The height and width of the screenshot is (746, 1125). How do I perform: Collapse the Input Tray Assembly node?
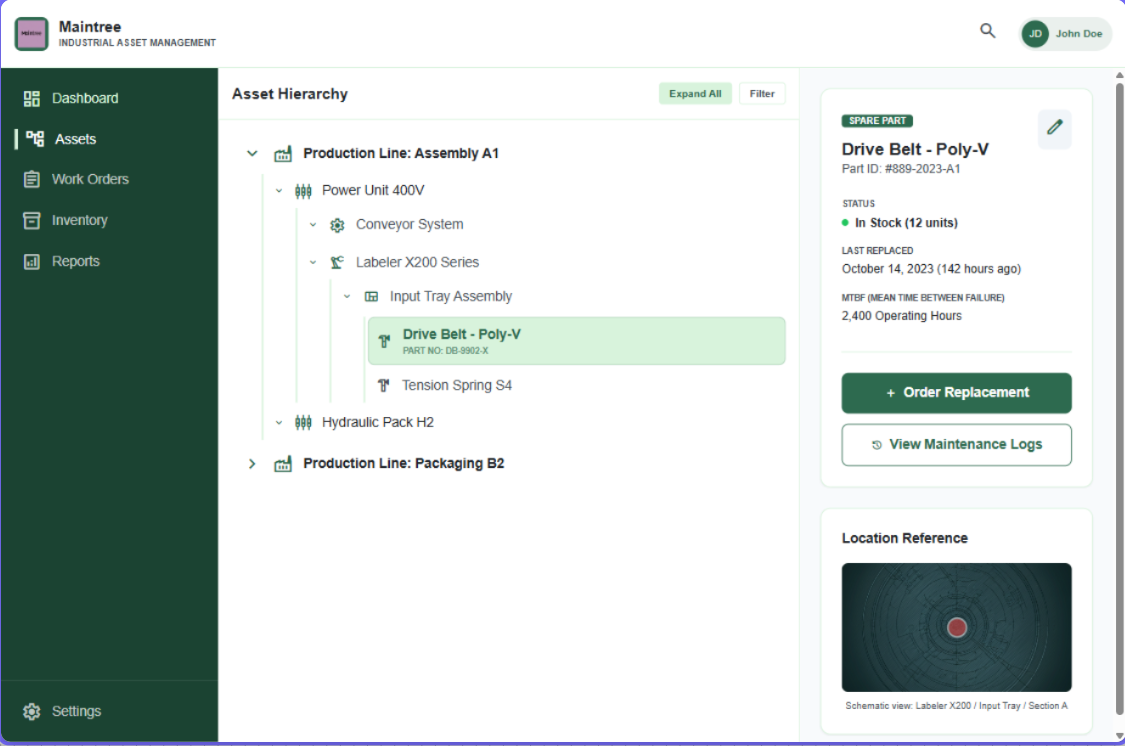click(347, 296)
